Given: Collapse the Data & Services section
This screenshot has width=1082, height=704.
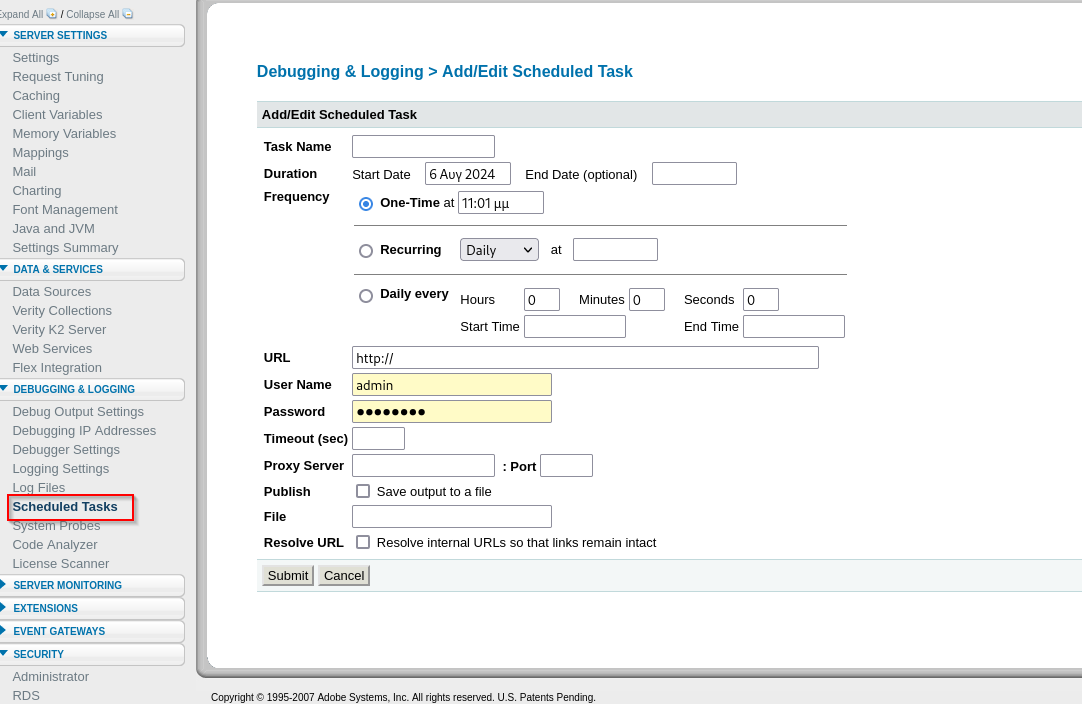Looking at the screenshot, I should (x=4, y=269).
